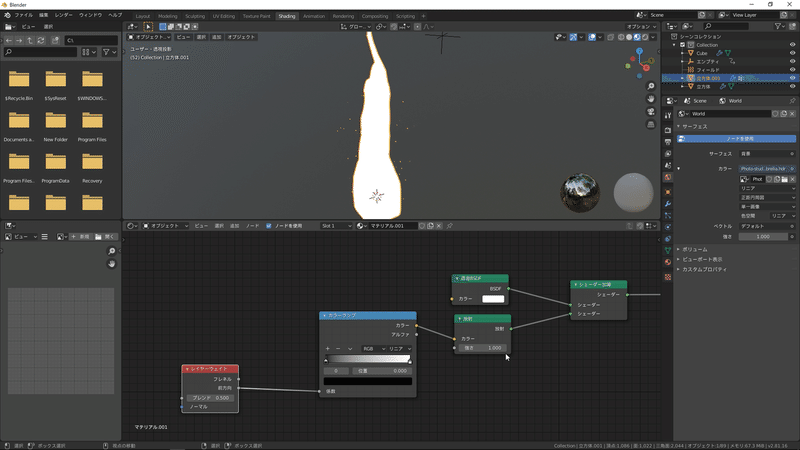The width and height of the screenshot is (800, 450).
Task: Open the Tool properties tab icon
Action: point(668,116)
